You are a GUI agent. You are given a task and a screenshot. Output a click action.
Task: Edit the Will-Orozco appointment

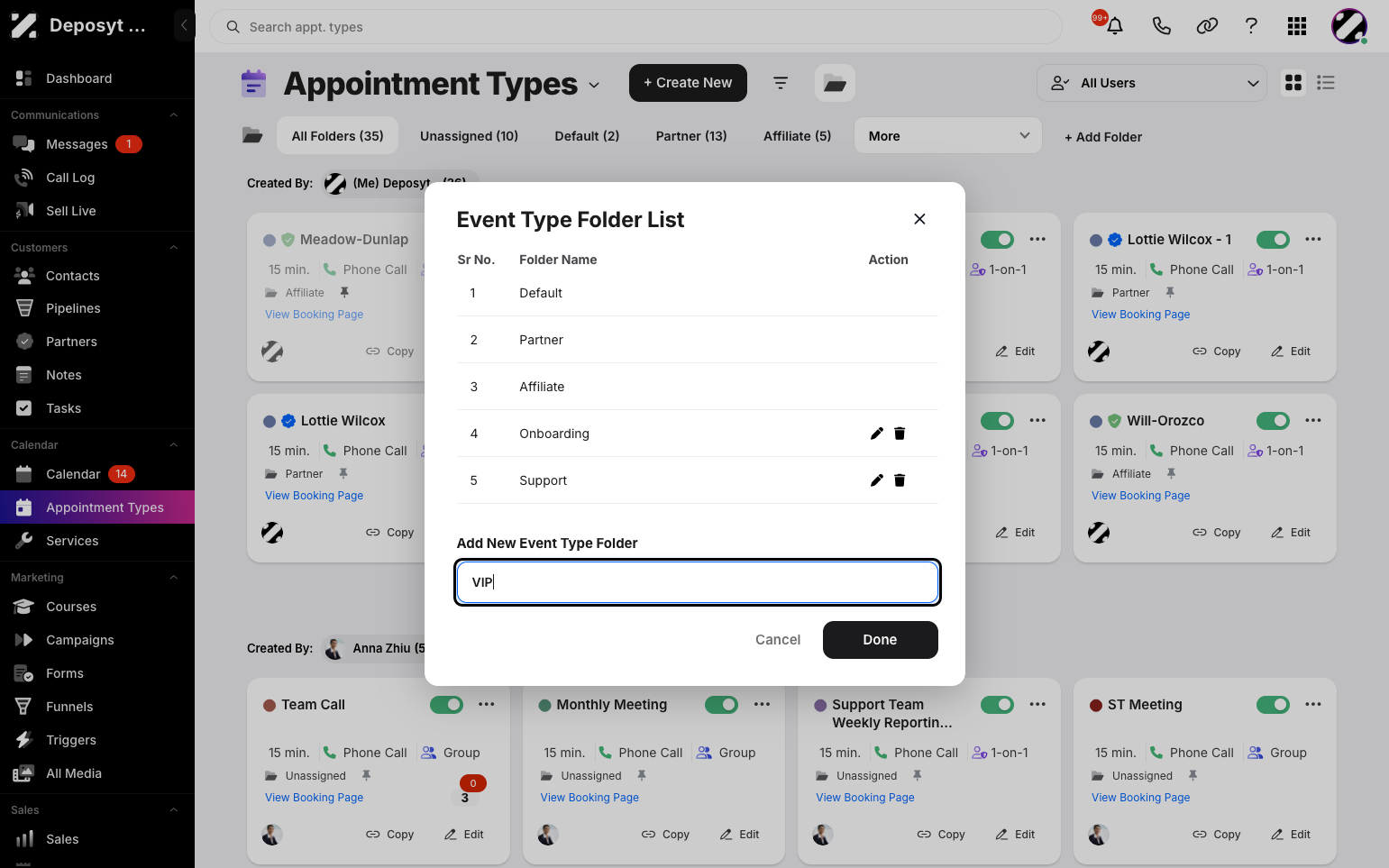[1291, 533]
